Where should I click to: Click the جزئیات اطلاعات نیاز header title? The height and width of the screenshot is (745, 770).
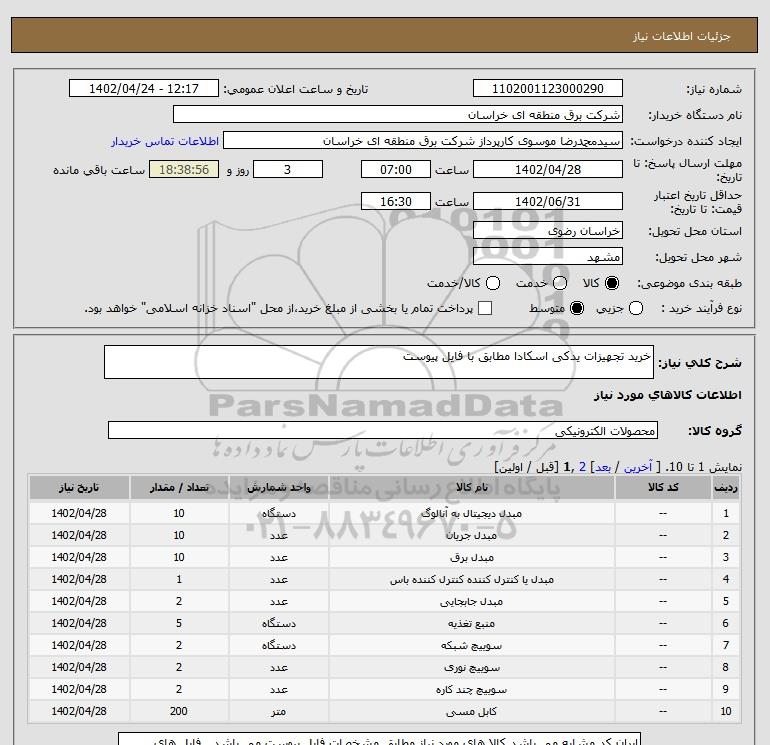coord(682,36)
